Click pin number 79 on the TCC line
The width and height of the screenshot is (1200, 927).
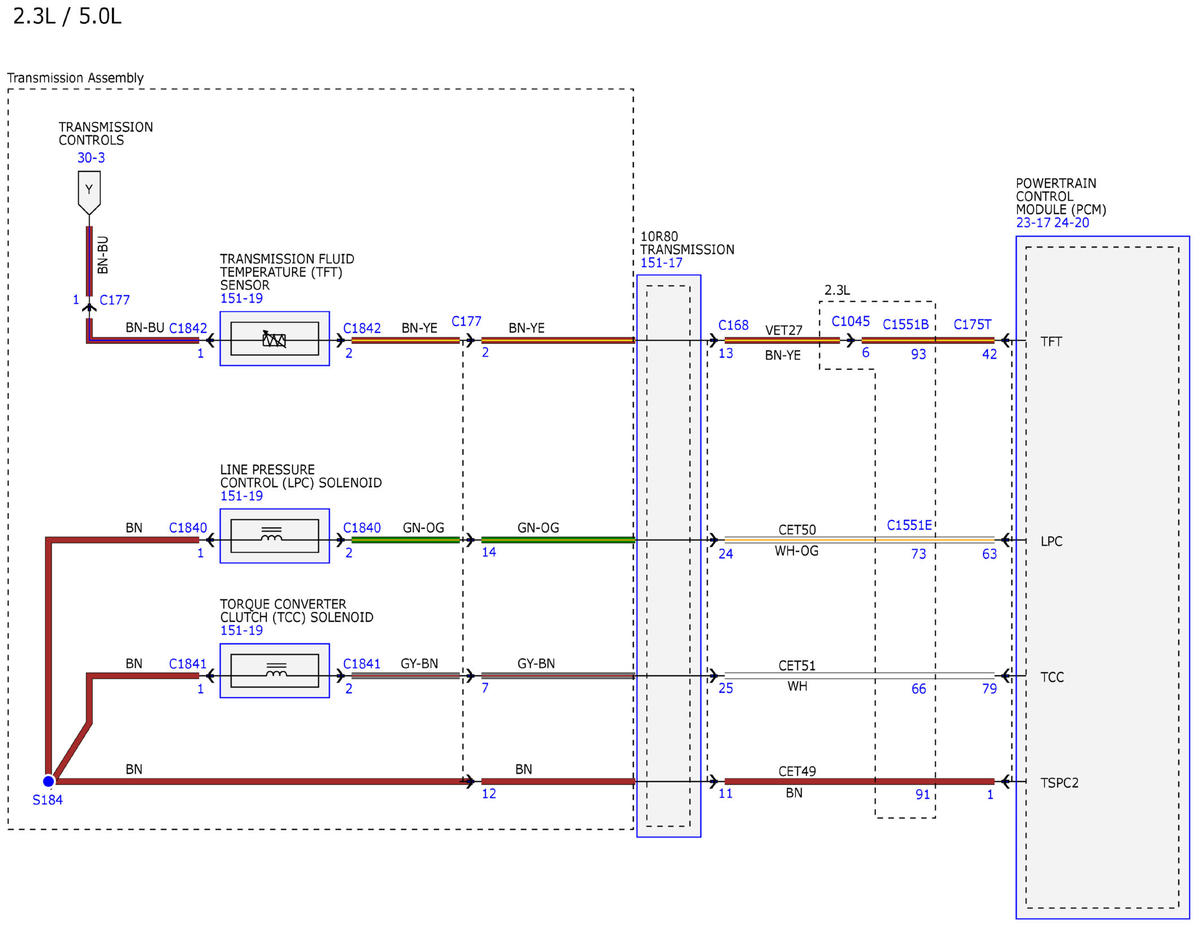[x=990, y=689]
